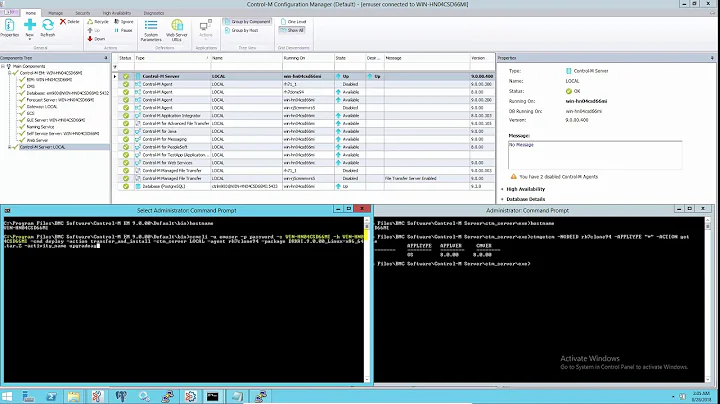Click the Message text box in Properties

point(595,155)
